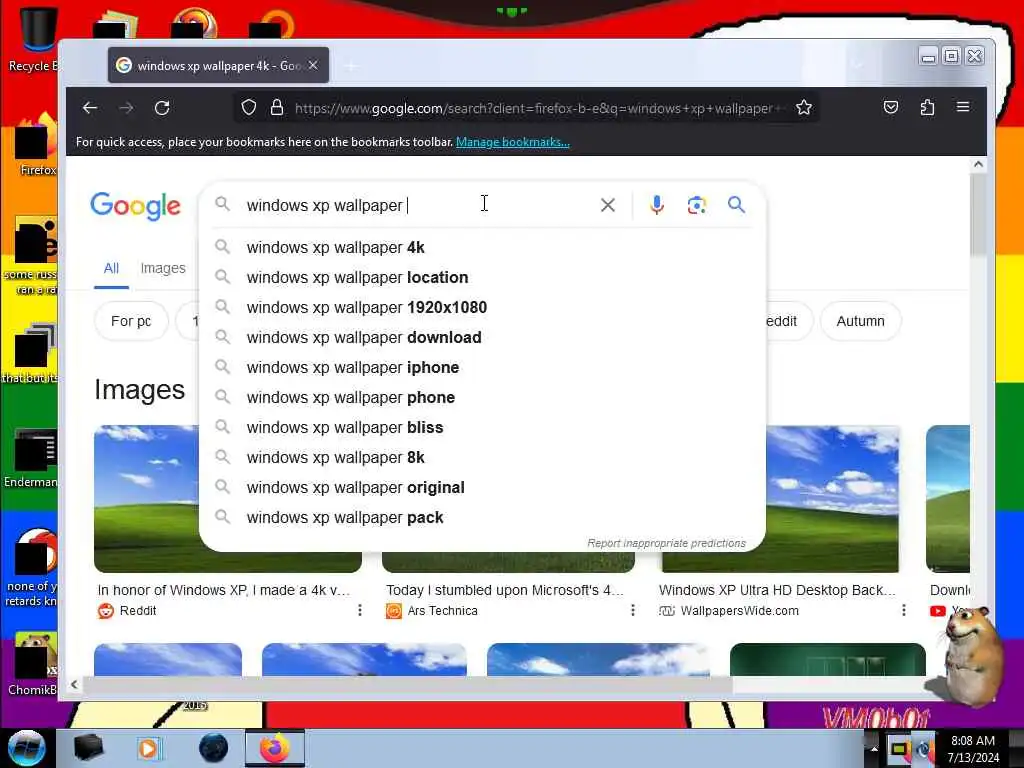Viewport: 1024px width, 768px height.
Task: Click the vertical scrollbar up arrow
Action: pos(978,165)
